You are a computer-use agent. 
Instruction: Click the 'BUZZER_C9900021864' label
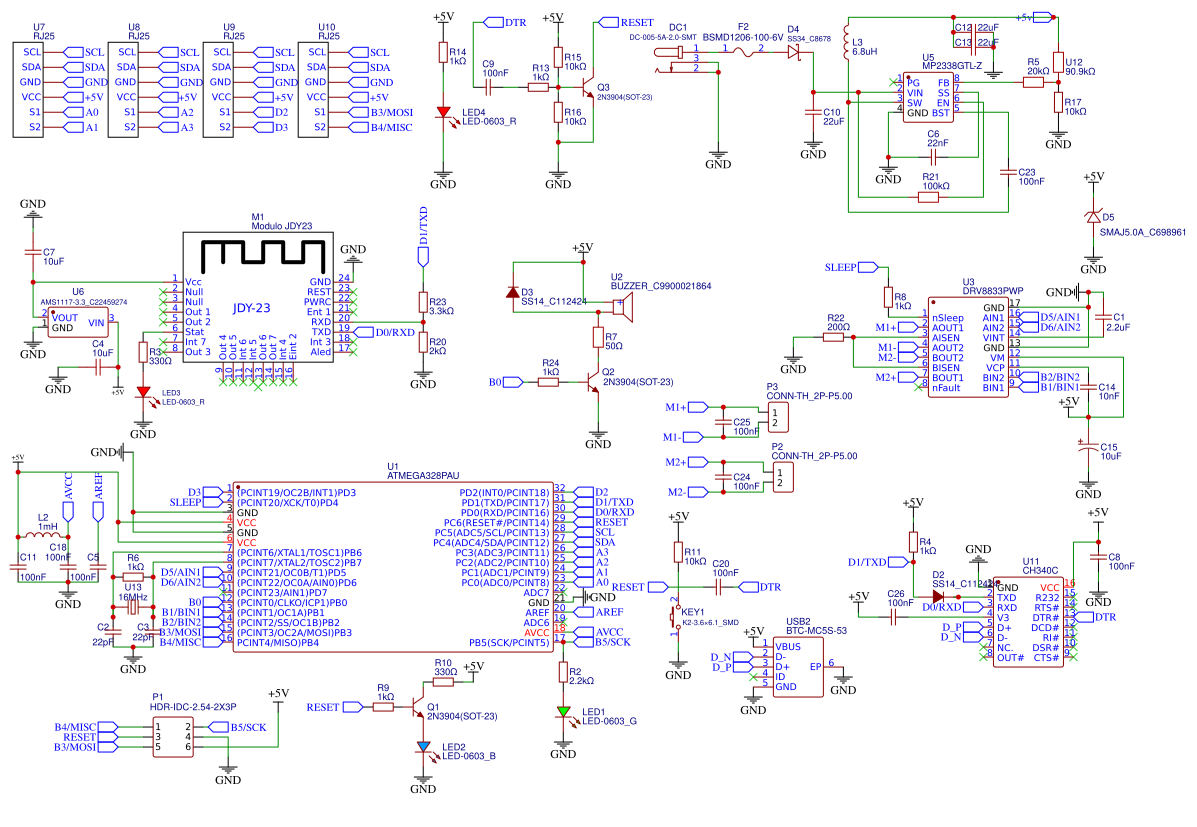tap(661, 286)
